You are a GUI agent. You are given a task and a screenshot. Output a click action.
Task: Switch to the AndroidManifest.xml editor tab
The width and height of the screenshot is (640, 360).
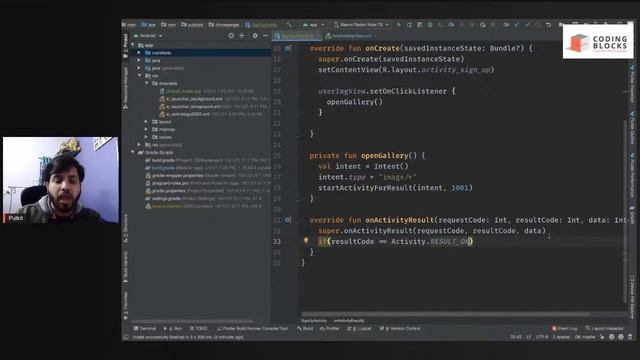(x=351, y=36)
